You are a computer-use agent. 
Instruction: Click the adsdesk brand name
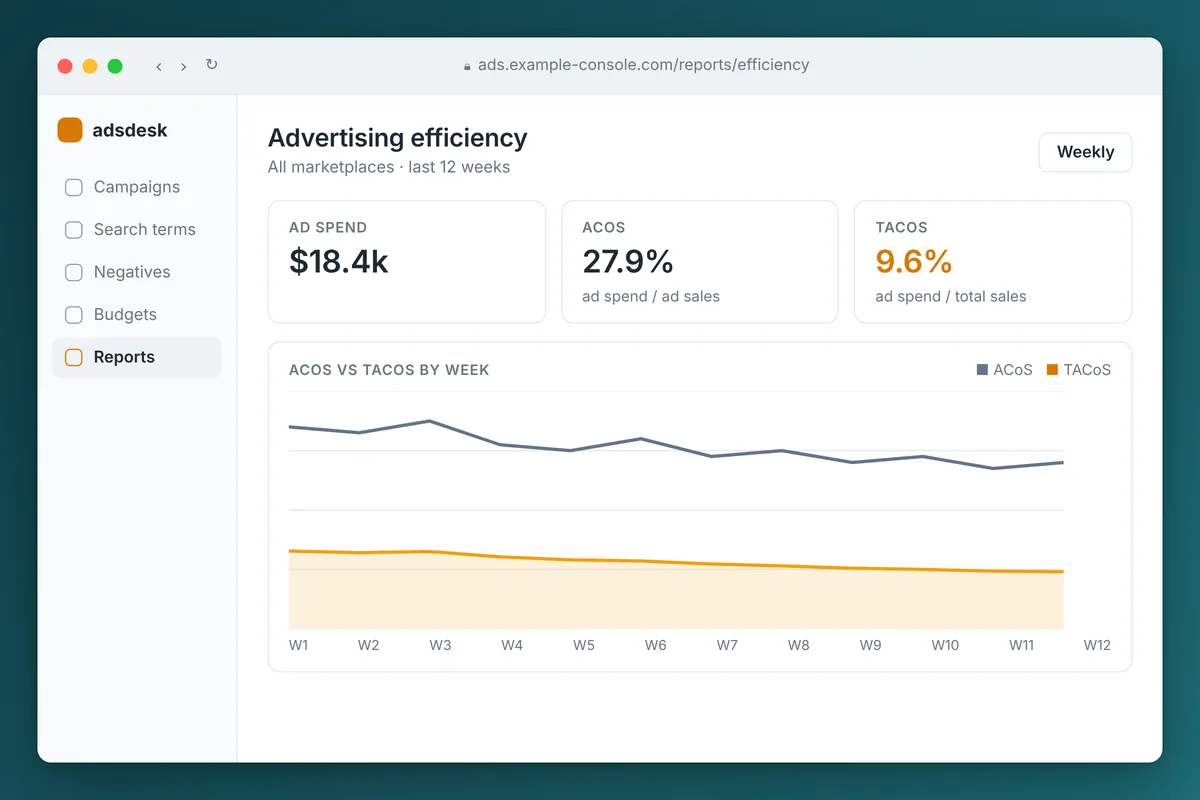tap(130, 130)
